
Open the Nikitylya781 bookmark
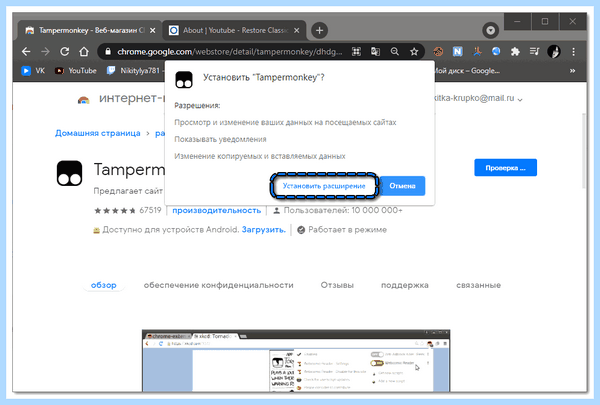[x=134, y=71]
